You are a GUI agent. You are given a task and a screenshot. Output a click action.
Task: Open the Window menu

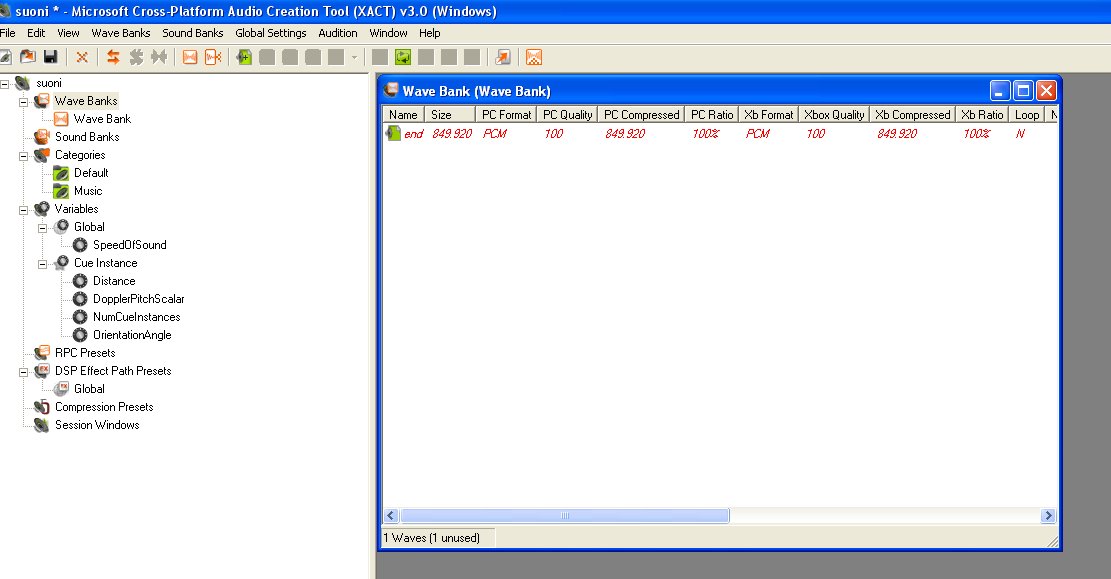pos(388,33)
